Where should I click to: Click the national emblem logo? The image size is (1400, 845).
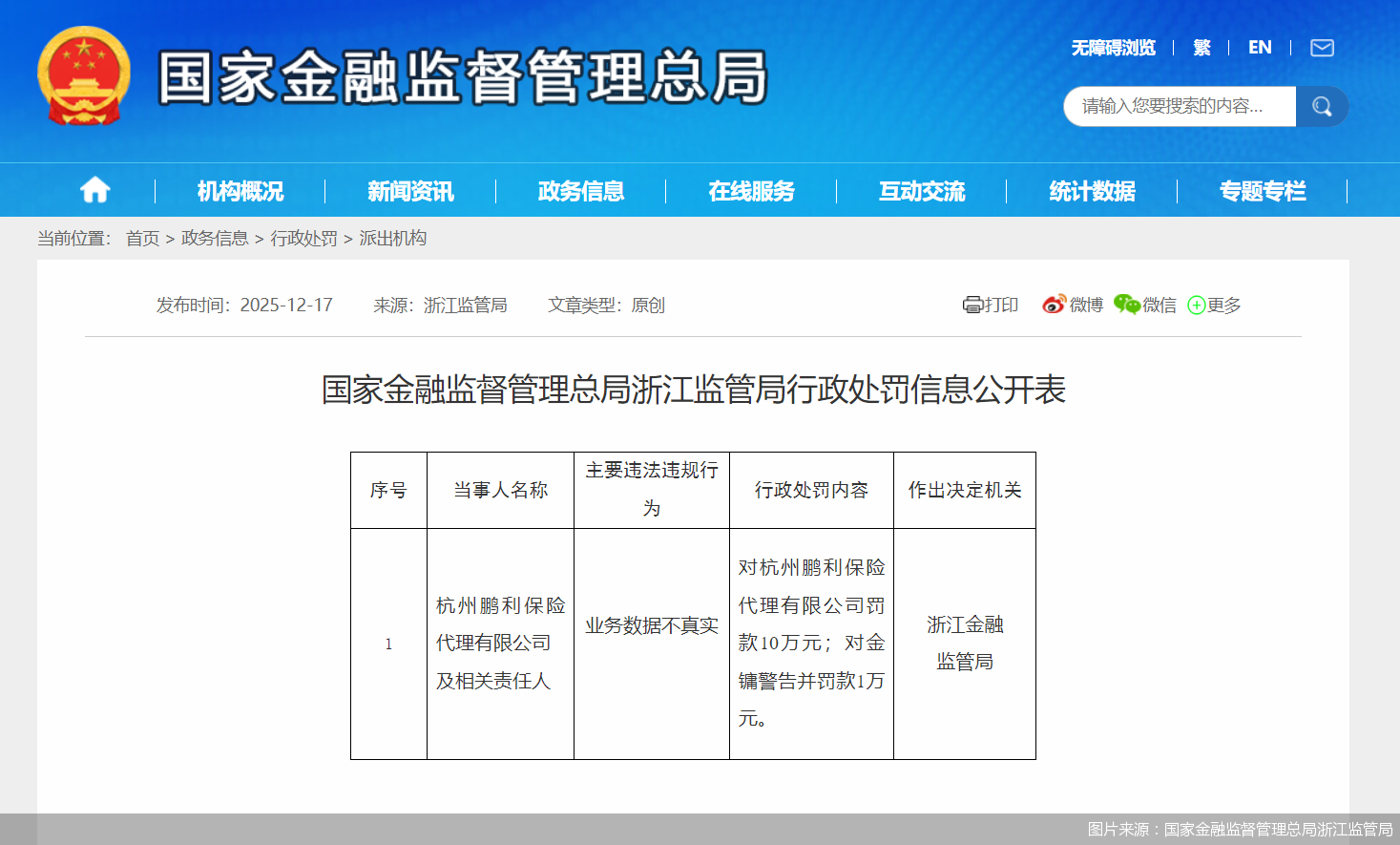point(84,75)
